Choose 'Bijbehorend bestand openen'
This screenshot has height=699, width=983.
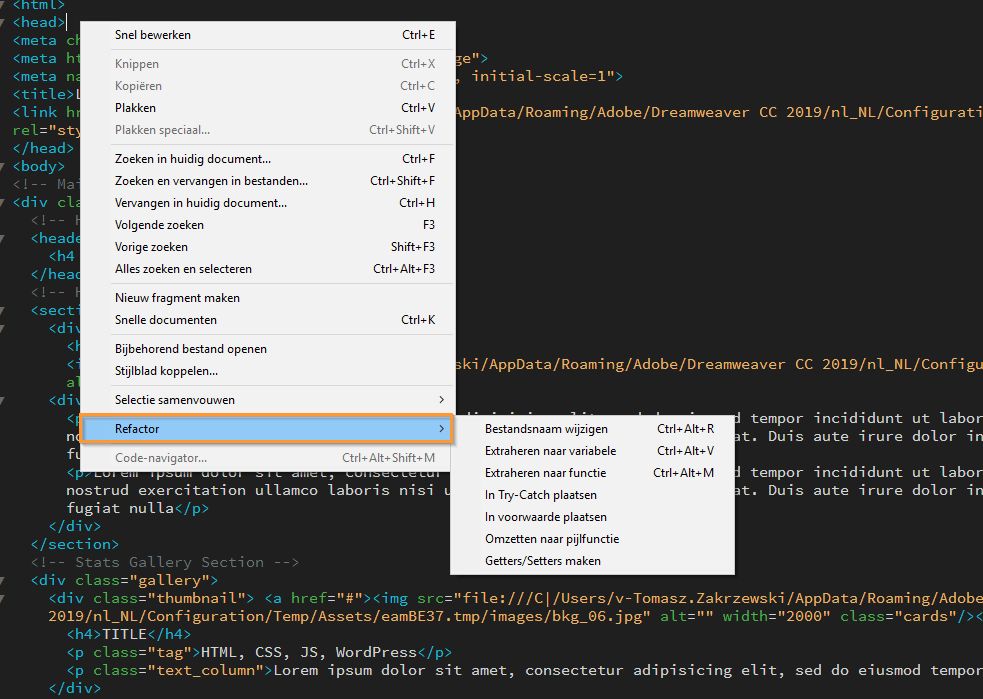click(190, 349)
